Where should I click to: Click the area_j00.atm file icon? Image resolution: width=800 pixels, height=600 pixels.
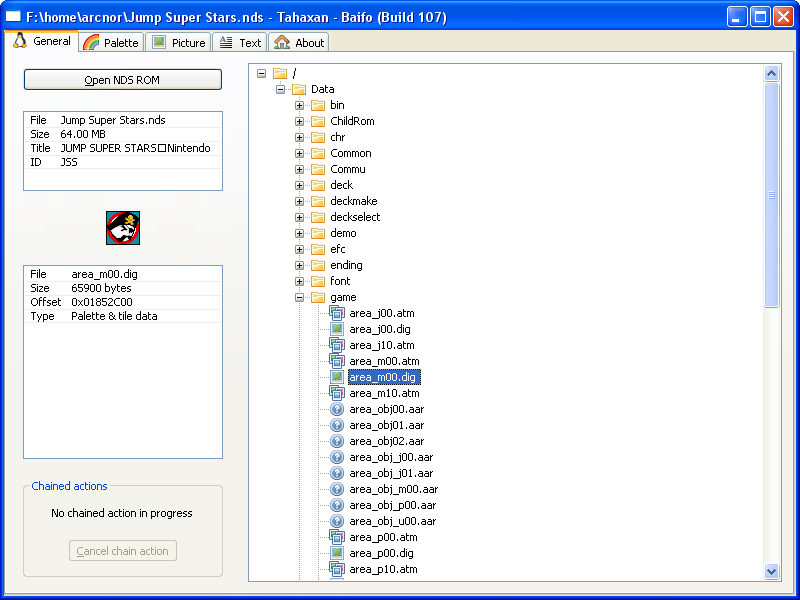coord(337,313)
